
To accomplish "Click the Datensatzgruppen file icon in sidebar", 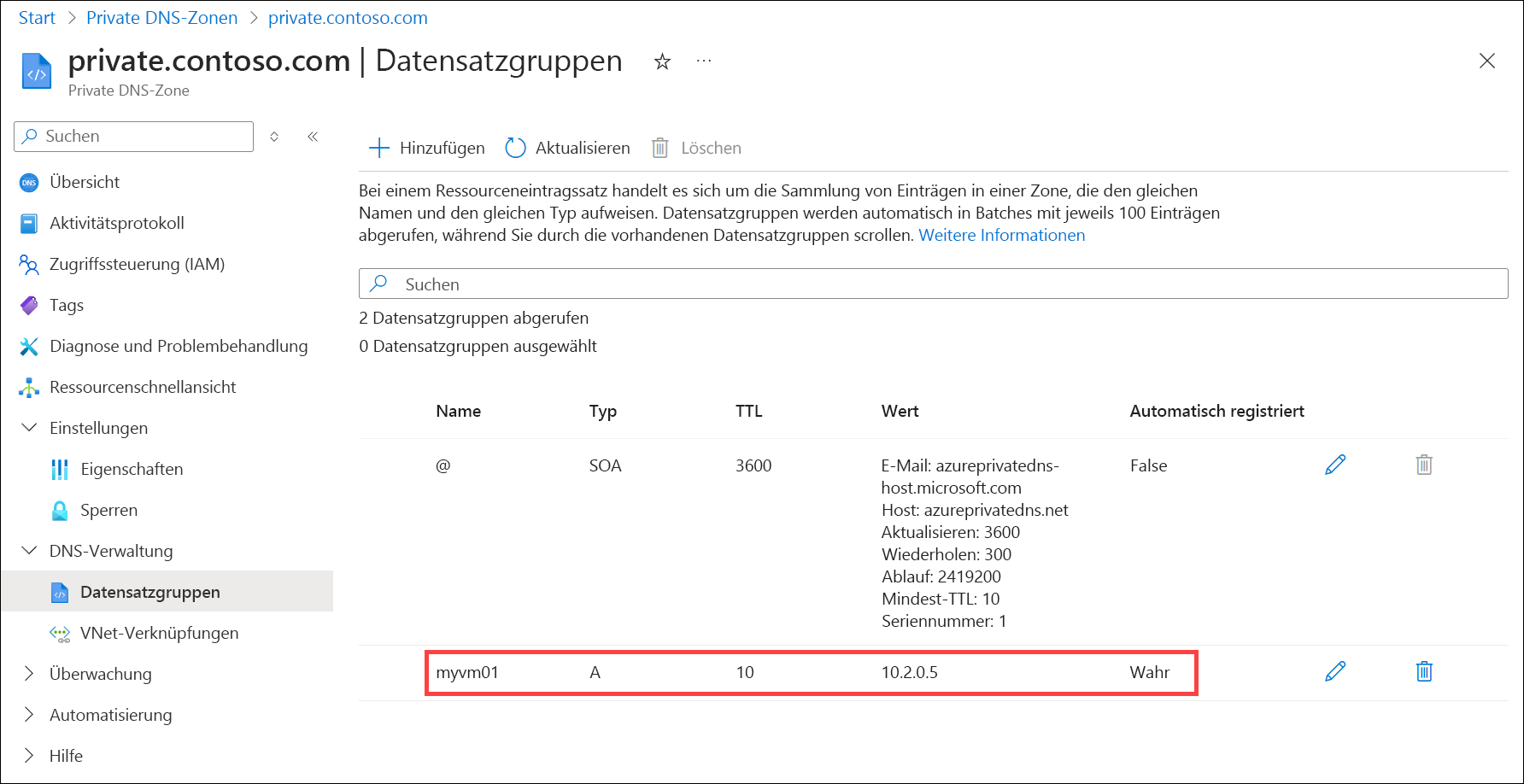I will pos(60,593).
